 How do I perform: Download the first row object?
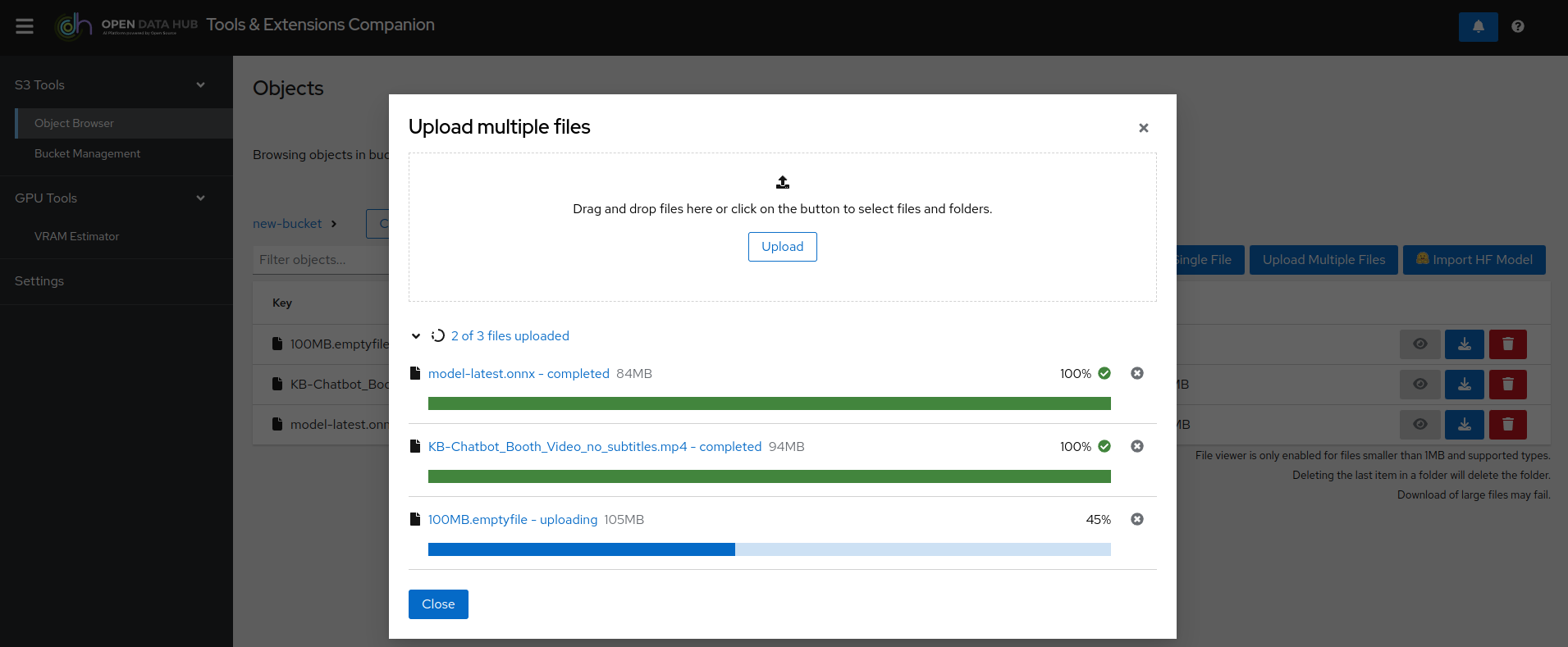(1465, 344)
